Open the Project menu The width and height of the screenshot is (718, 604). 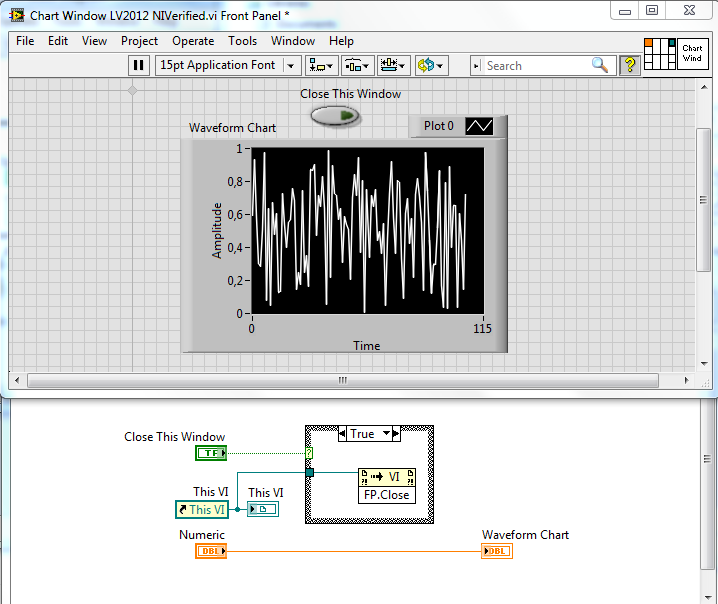click(x=139, y=41)
